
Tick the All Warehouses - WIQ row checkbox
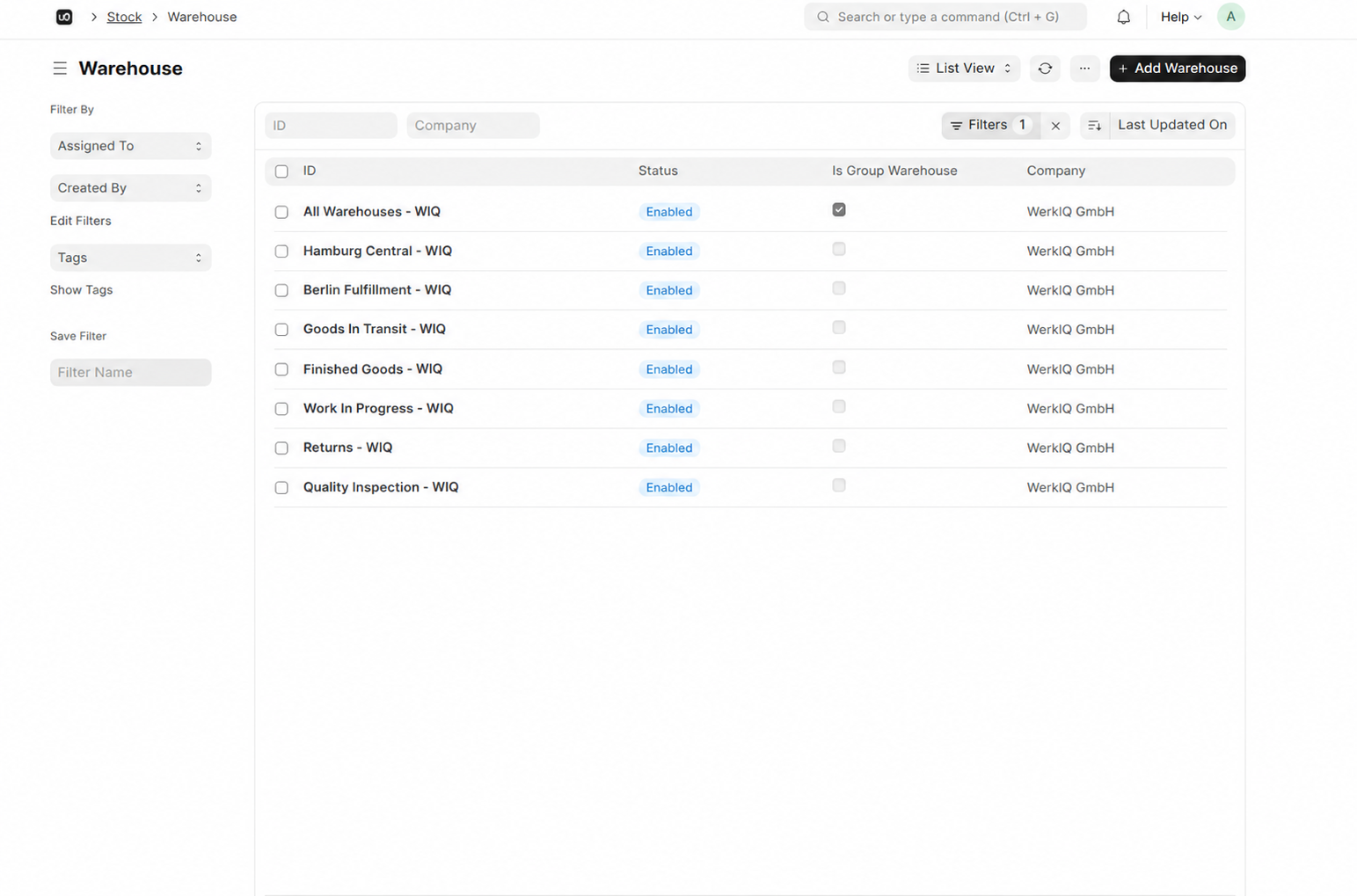pyautogui.click(x=281, y=212)
